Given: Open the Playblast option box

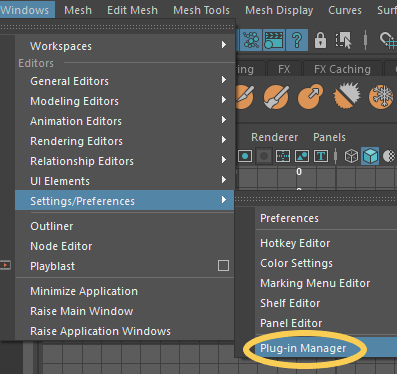Looking at the screenshot, I should coord(223,266).
